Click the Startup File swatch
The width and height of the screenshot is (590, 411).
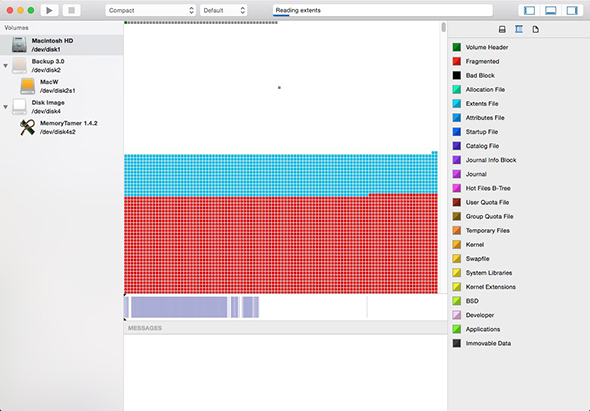pos(456,132)
